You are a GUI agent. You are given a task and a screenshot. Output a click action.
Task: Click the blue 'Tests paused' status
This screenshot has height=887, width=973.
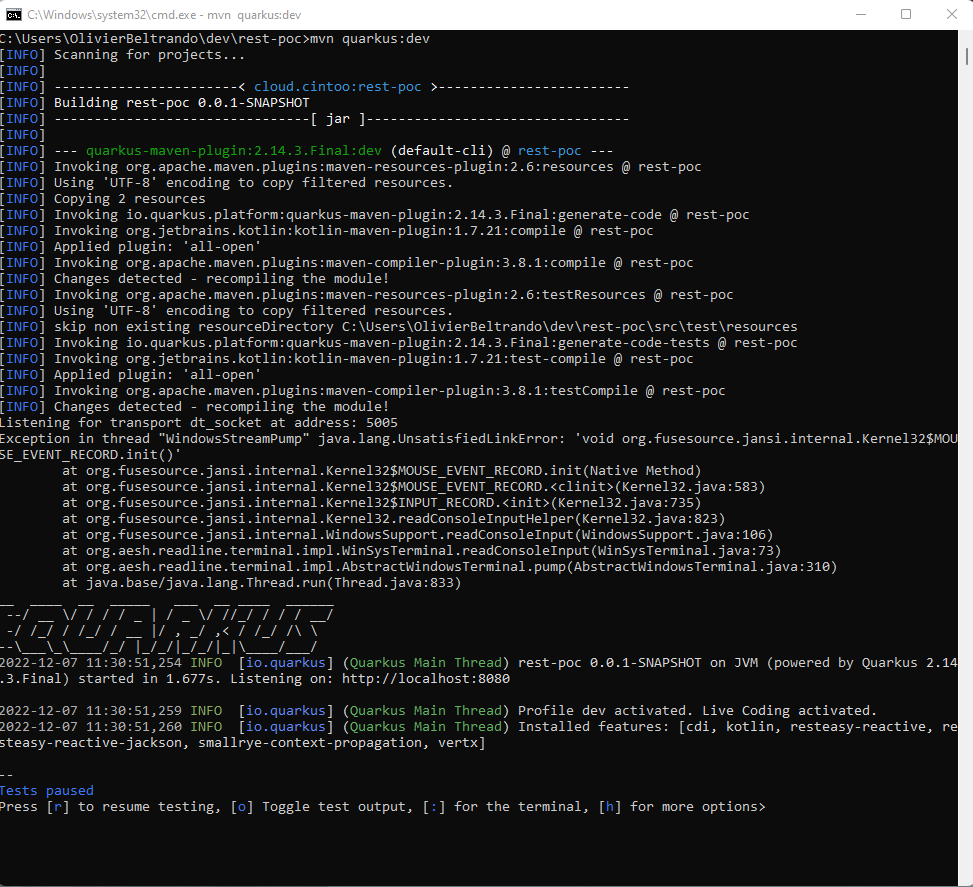pyautogui.click(x=47, y=791)
